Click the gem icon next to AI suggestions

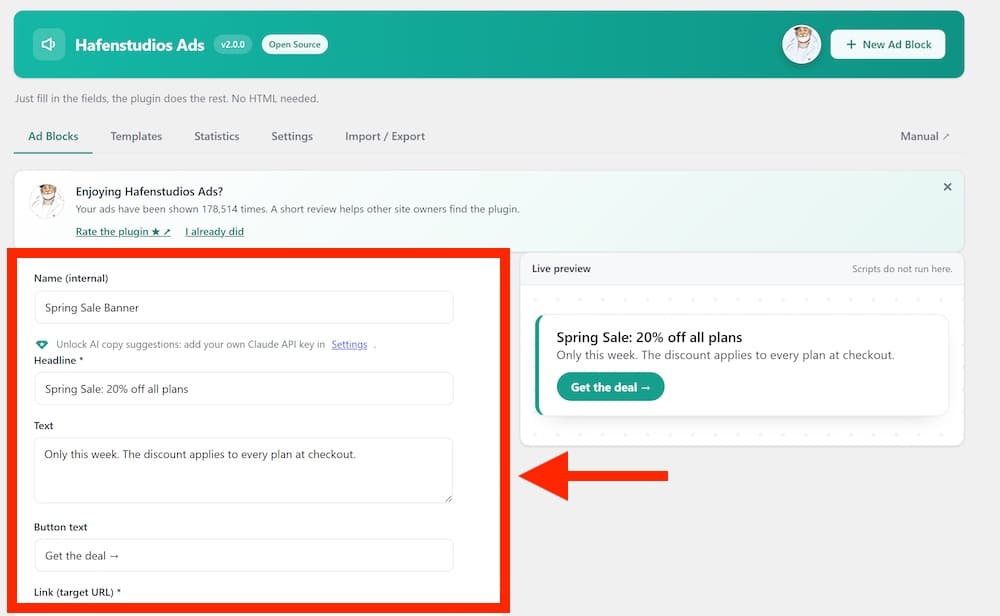pos(42,344)
